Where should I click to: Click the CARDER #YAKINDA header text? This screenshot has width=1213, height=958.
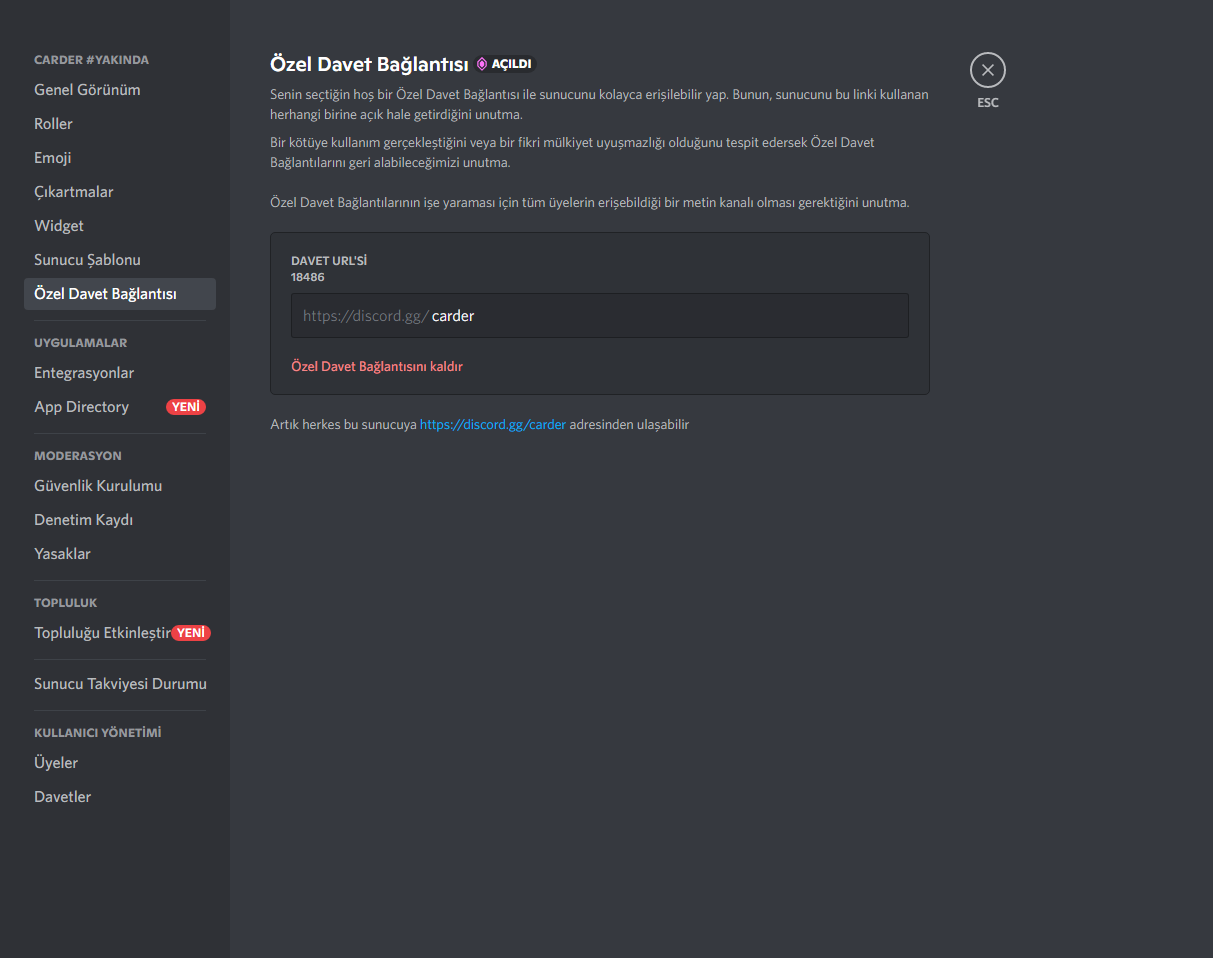point(91,60)
